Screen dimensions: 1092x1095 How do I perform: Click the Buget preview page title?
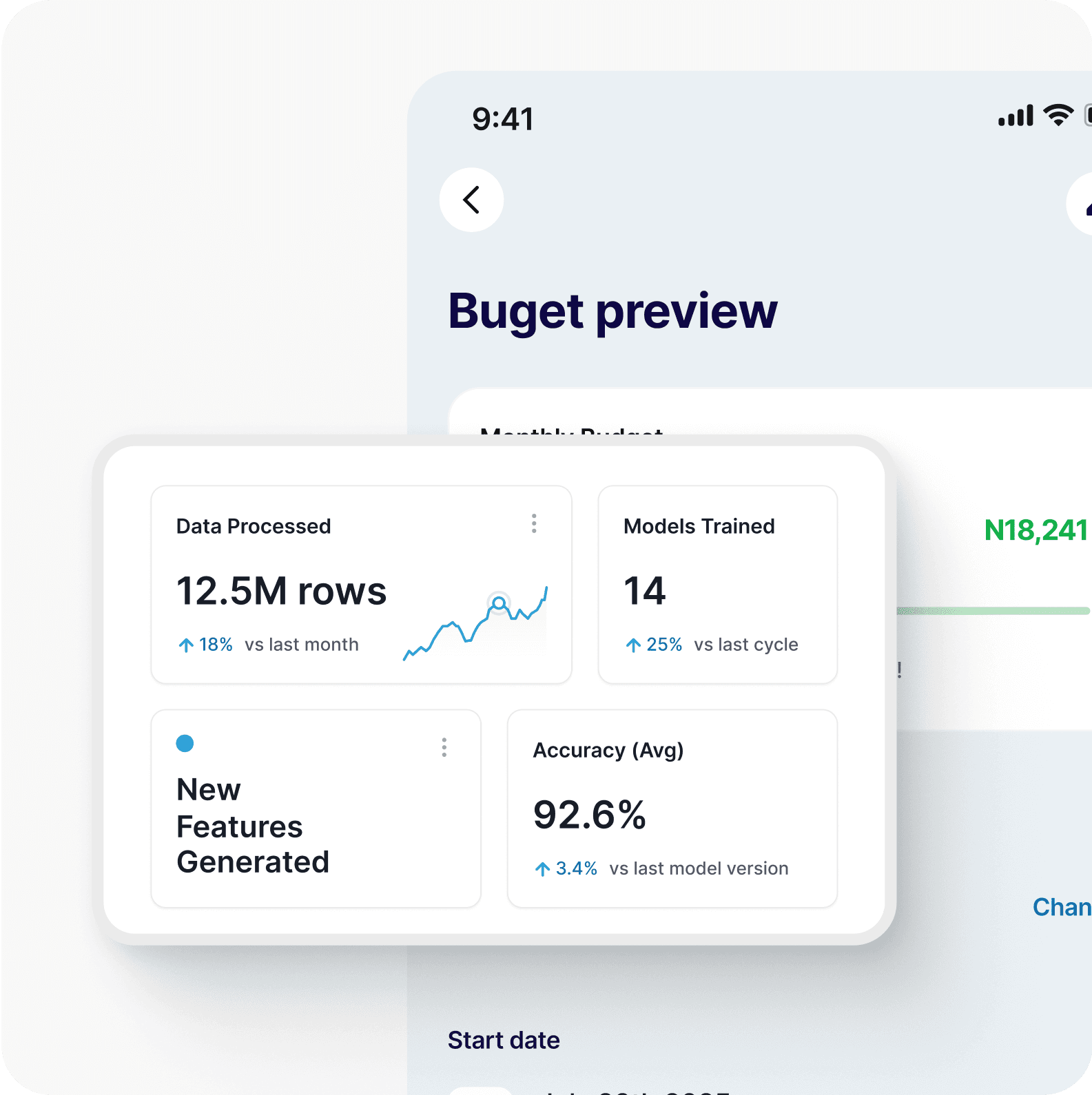pyautogui.click(x=612, y=311)
